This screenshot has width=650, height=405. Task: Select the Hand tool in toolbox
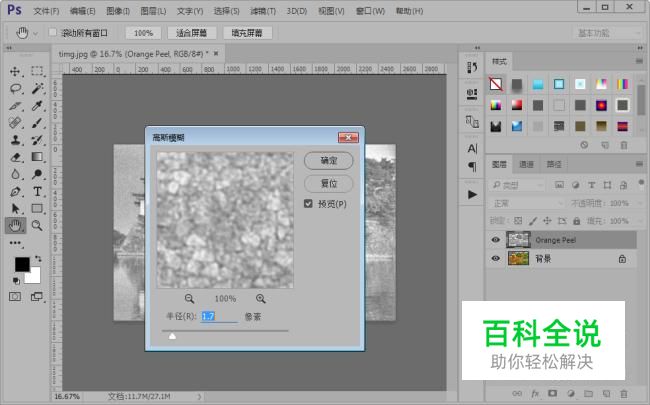[15, 226]
